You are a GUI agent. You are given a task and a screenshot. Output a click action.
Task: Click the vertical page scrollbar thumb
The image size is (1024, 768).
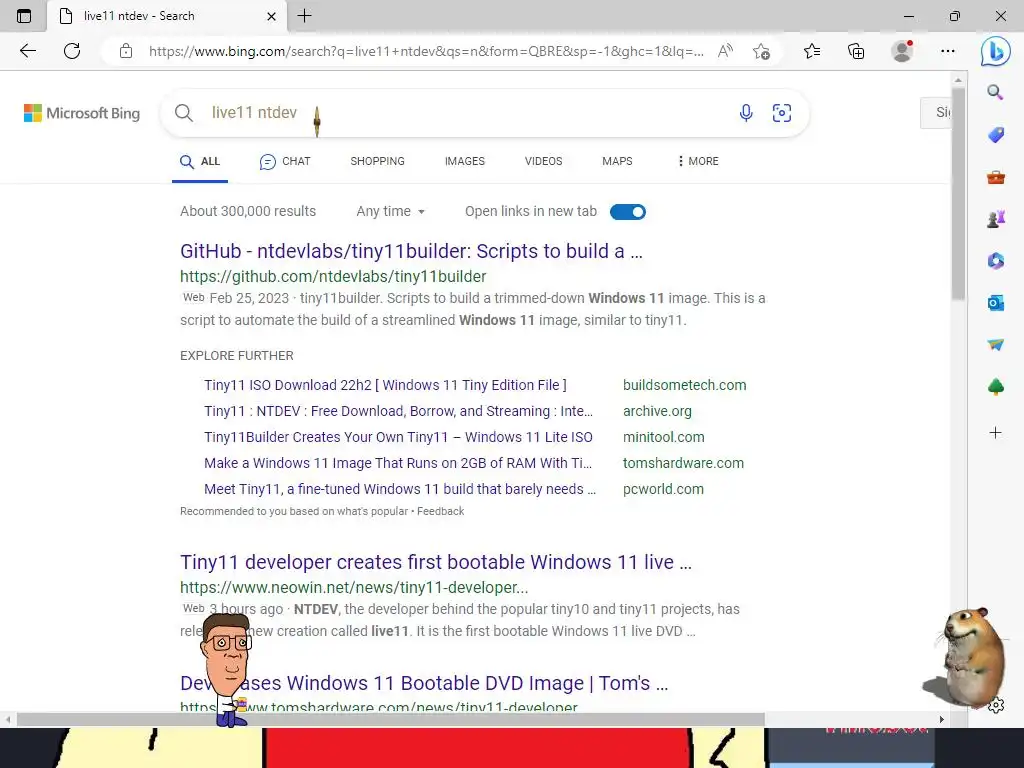coord(958,193)
